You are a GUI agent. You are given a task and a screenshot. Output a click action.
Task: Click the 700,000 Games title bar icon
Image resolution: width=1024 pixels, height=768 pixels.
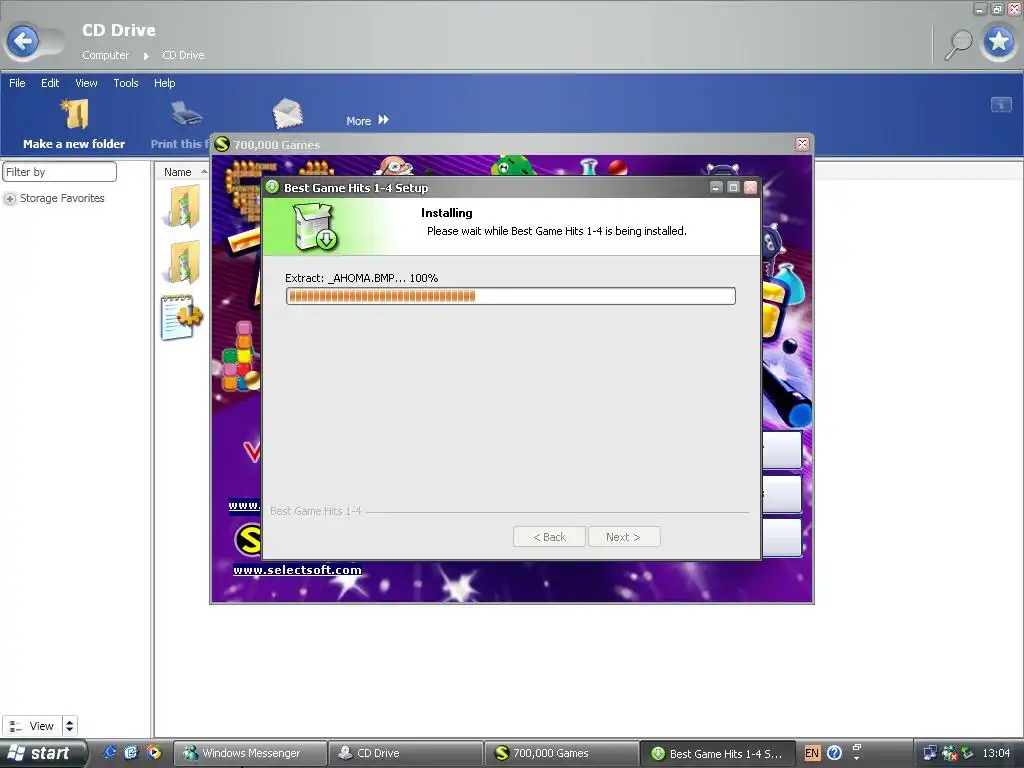222,144
